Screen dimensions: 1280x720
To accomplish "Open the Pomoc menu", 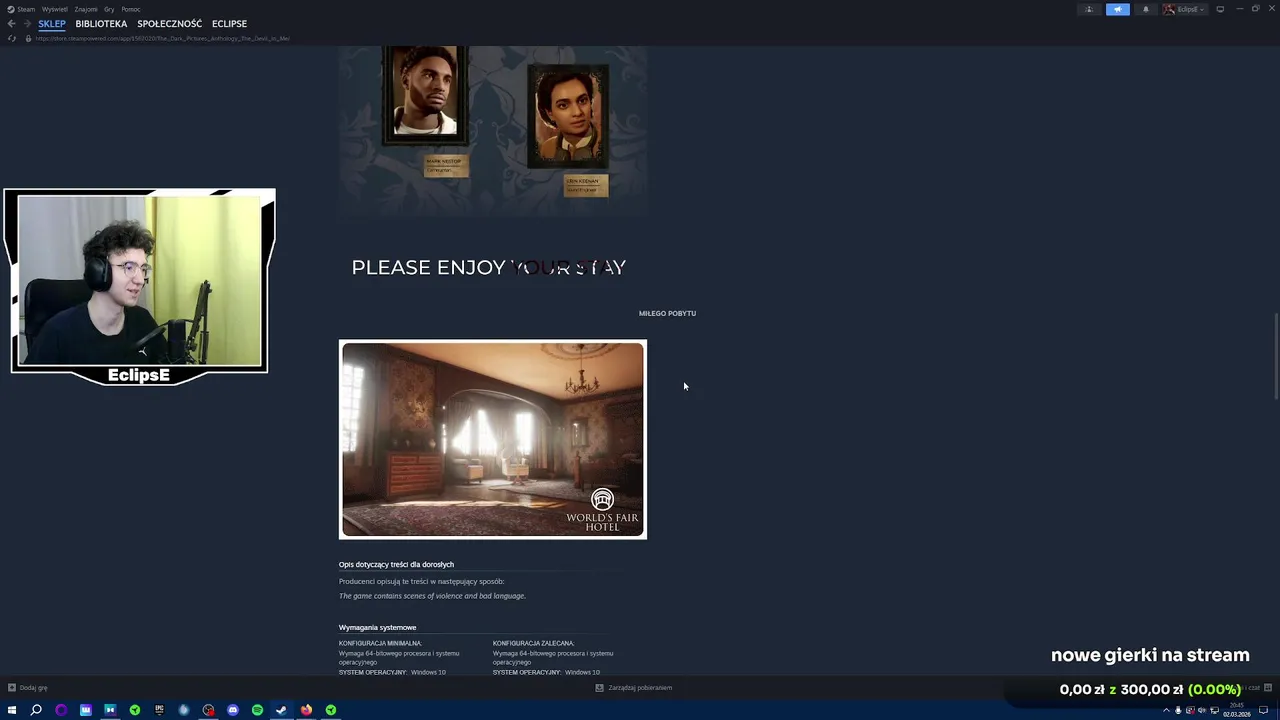I will pyautogui.click(x=131, y=9).
